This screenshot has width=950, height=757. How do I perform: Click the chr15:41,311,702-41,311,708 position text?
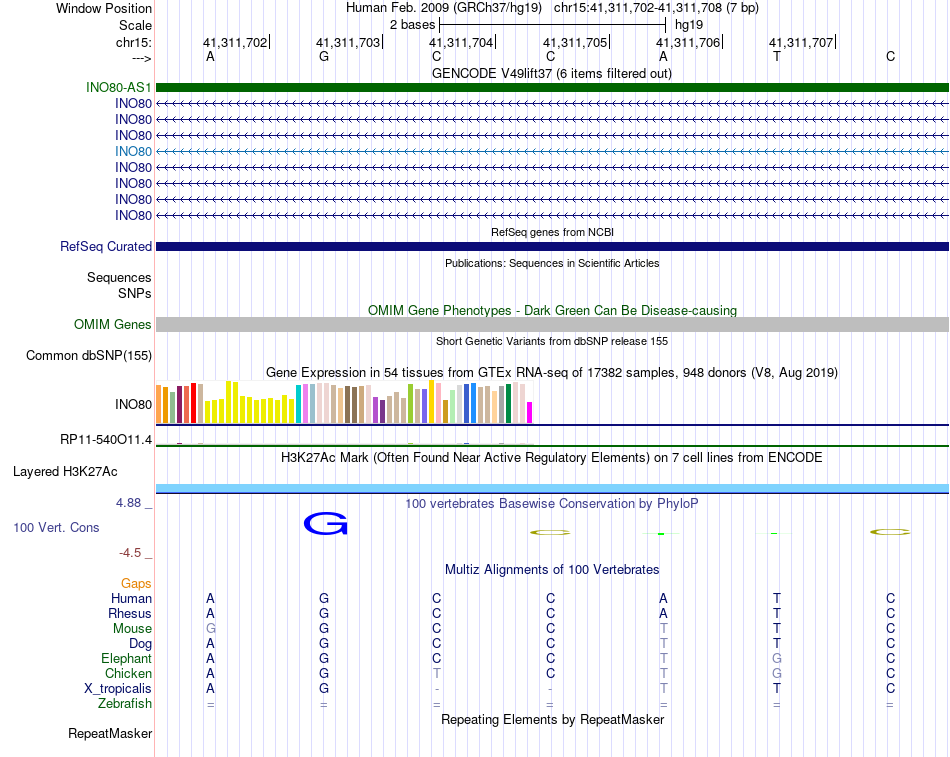pyautogui.click(x=656, y=8)
